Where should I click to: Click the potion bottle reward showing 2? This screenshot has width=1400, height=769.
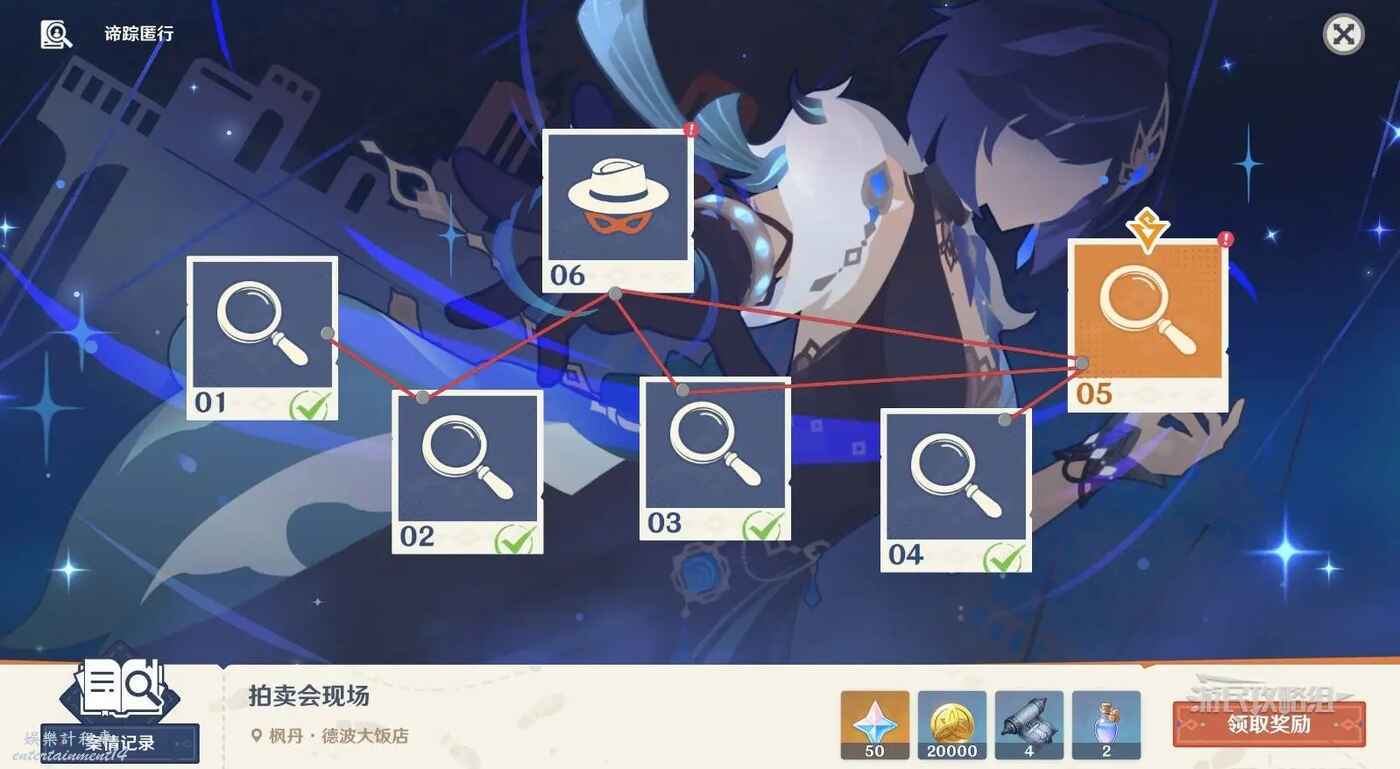[1106, 724]
